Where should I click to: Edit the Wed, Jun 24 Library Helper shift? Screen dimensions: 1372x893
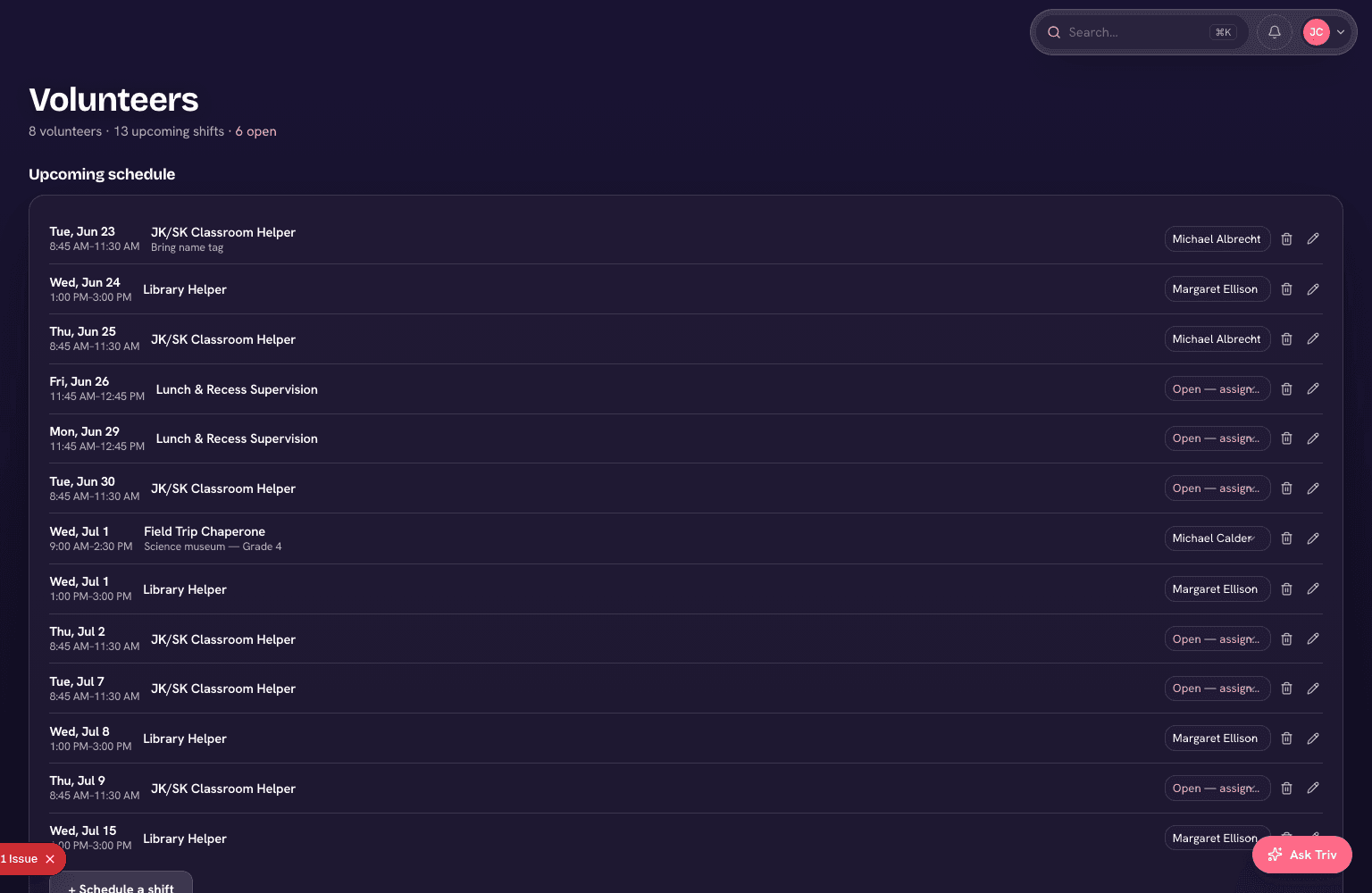[1313, 289]
